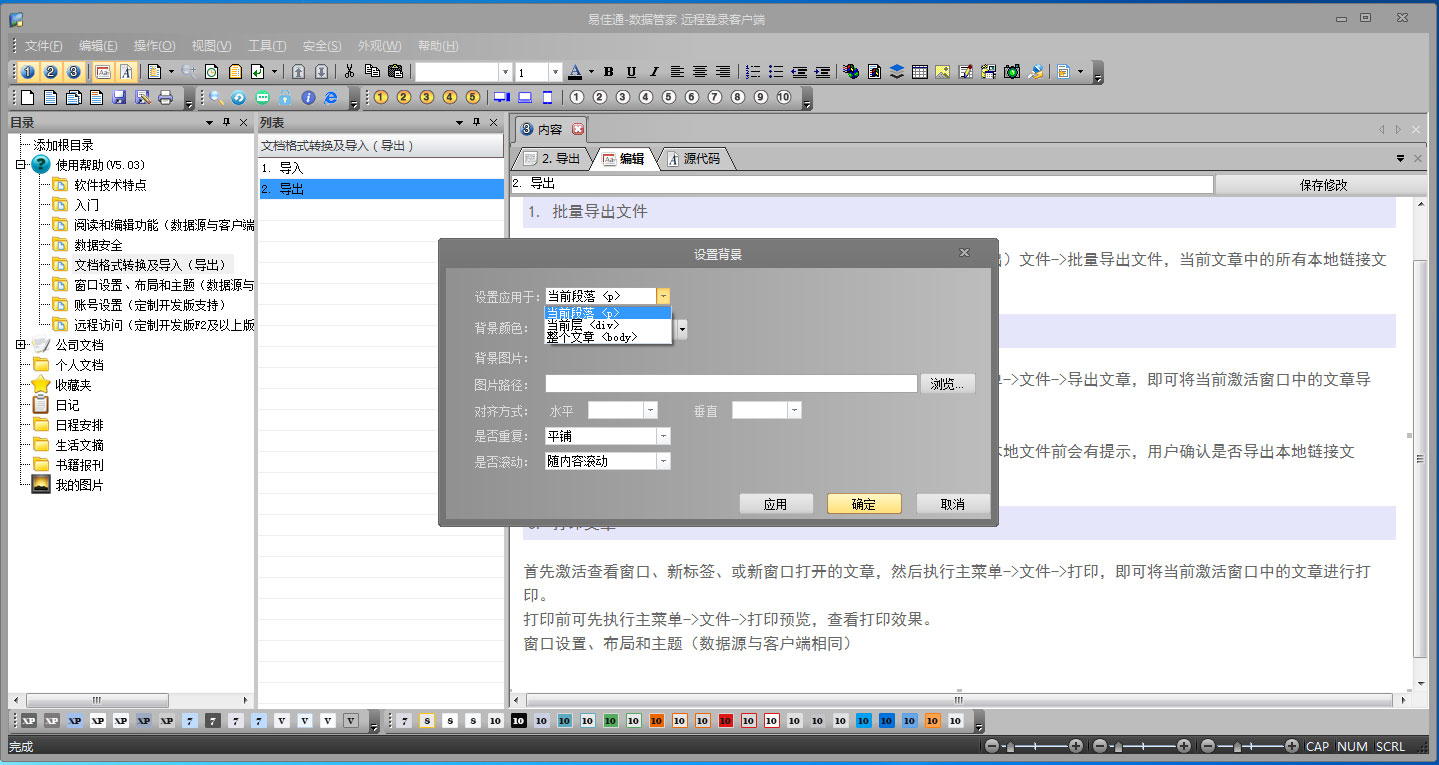This screenshot has width=1439, height=765.
Task: Save with the floppy disk icon
Action: [x=119, y=98]
